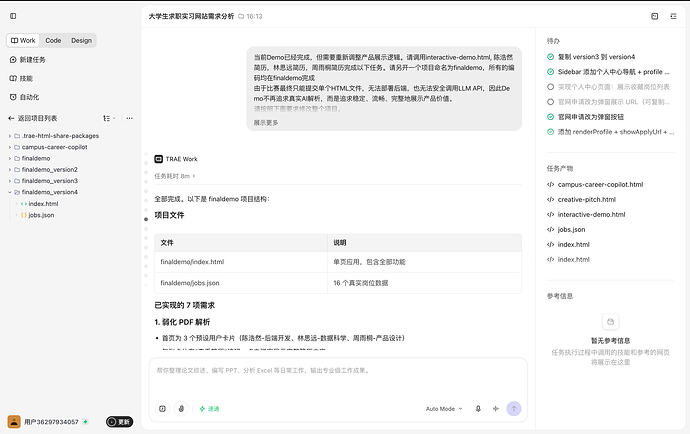Toggle the green sparkle mode button
This screenshot has height=434, width=690.
pos(209,409)
